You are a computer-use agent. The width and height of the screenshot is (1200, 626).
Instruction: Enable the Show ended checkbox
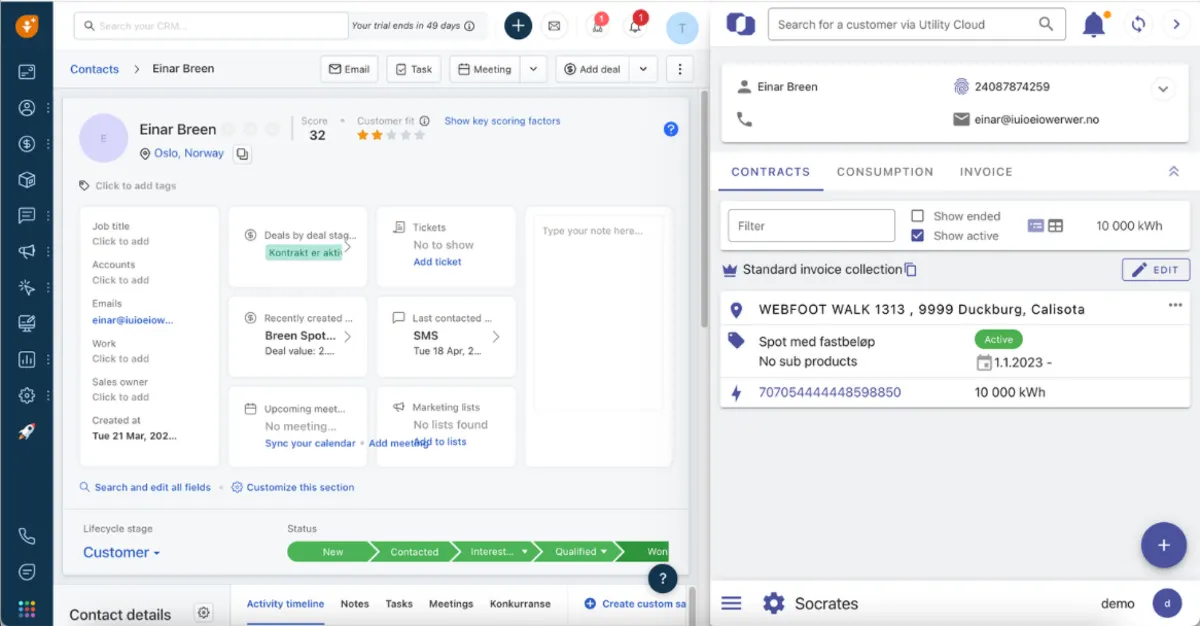917,216
